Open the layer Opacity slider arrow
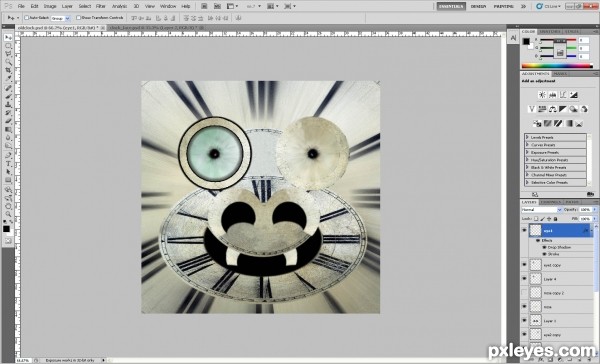The image size is (600, 364). coord(594,210)
